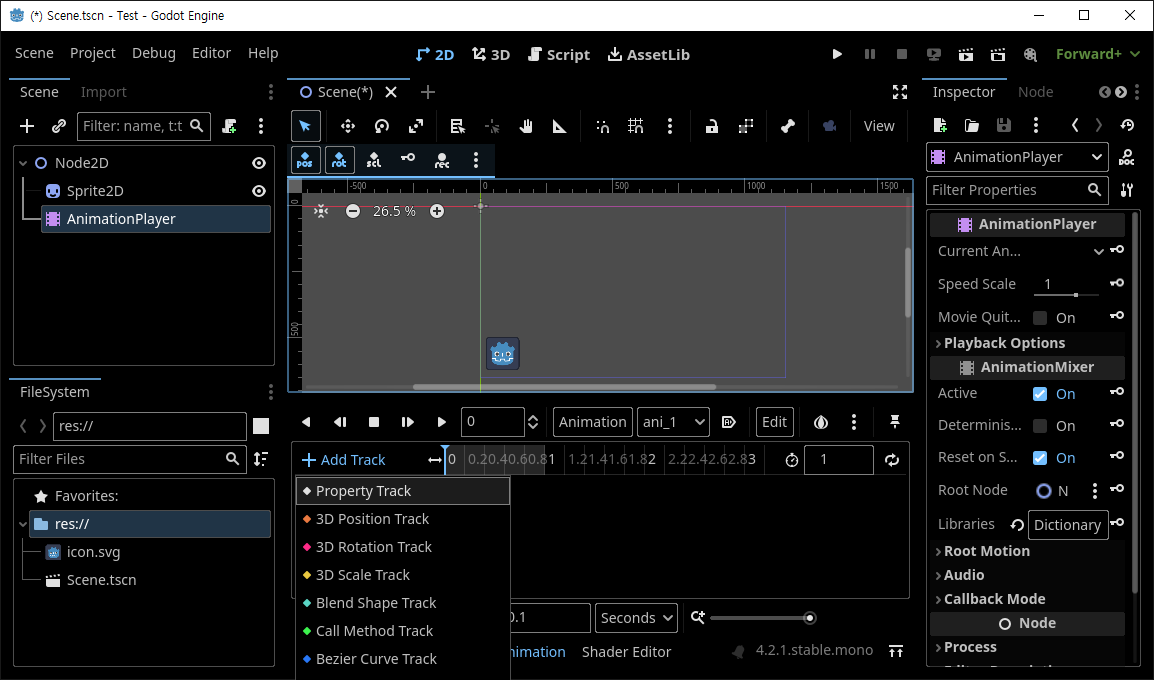Select the Move mode tool

pos(347,126)
